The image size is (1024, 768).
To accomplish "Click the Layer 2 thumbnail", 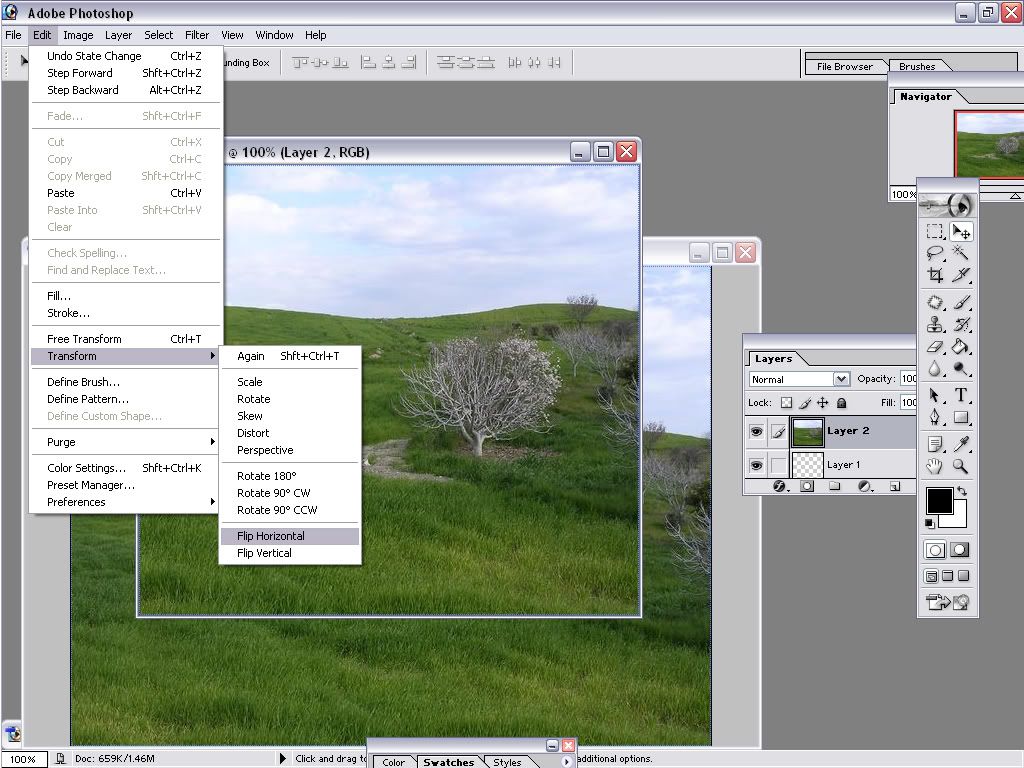I will (x=807, y=432).
